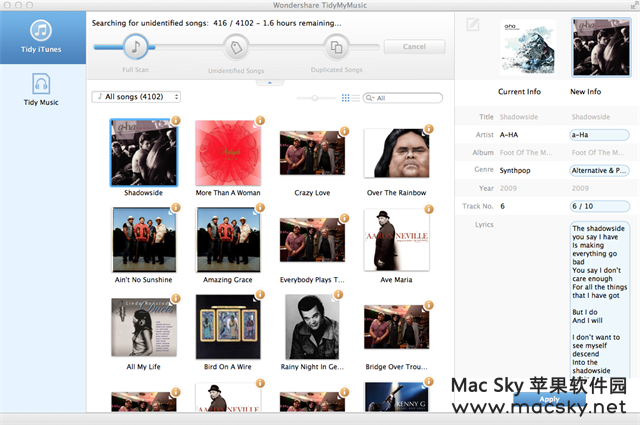The height and width of the screenshot is (425, 640).
Task: Open search filter magnifier dropdown
Action: (x=370, y=98)
